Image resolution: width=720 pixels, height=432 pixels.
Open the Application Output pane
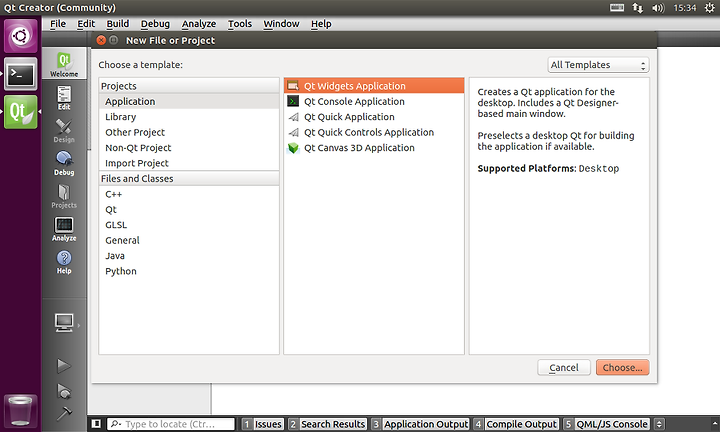coord(420,424)
